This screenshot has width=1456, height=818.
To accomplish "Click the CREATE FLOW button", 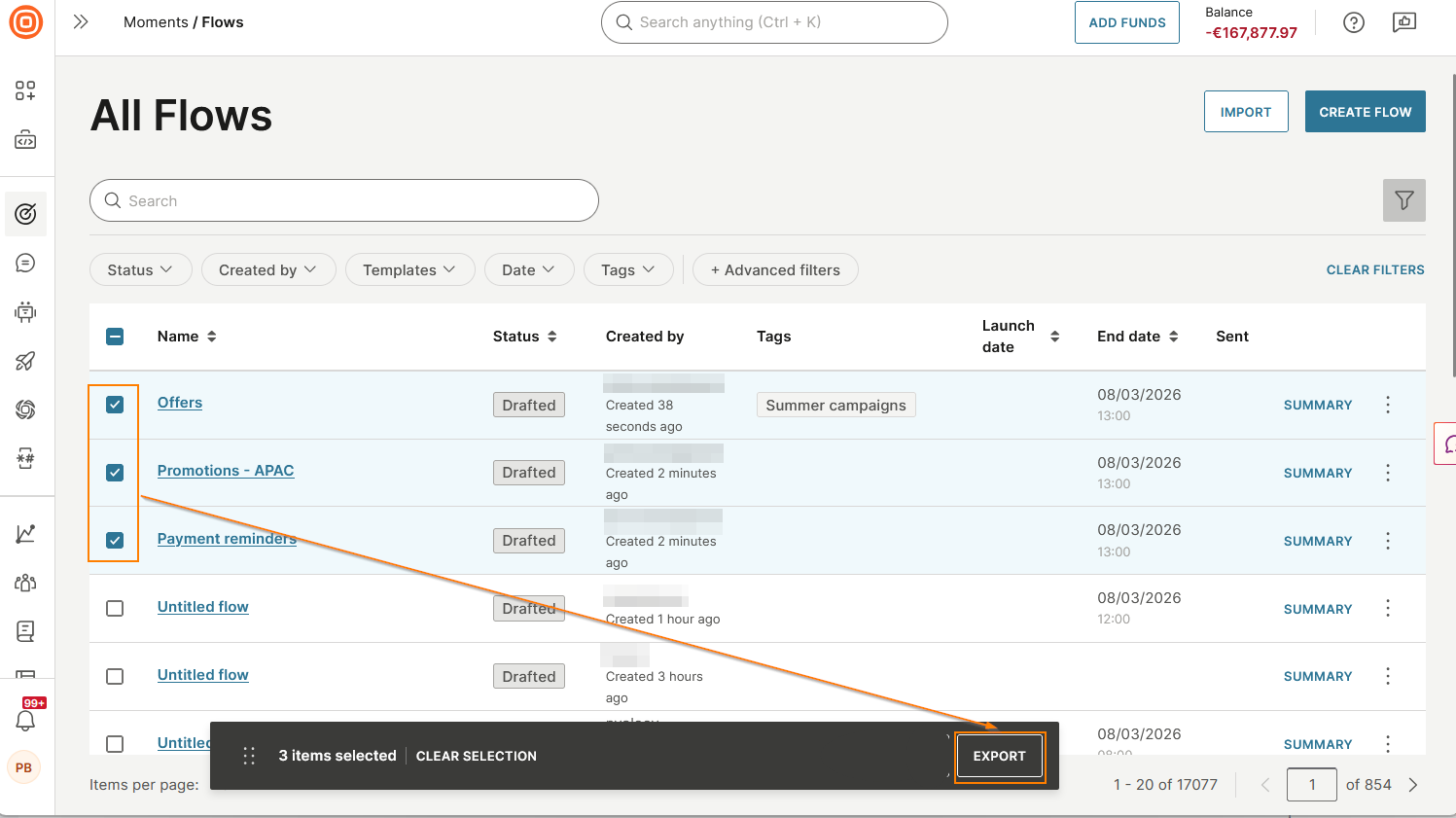I will click(1365, 111).
